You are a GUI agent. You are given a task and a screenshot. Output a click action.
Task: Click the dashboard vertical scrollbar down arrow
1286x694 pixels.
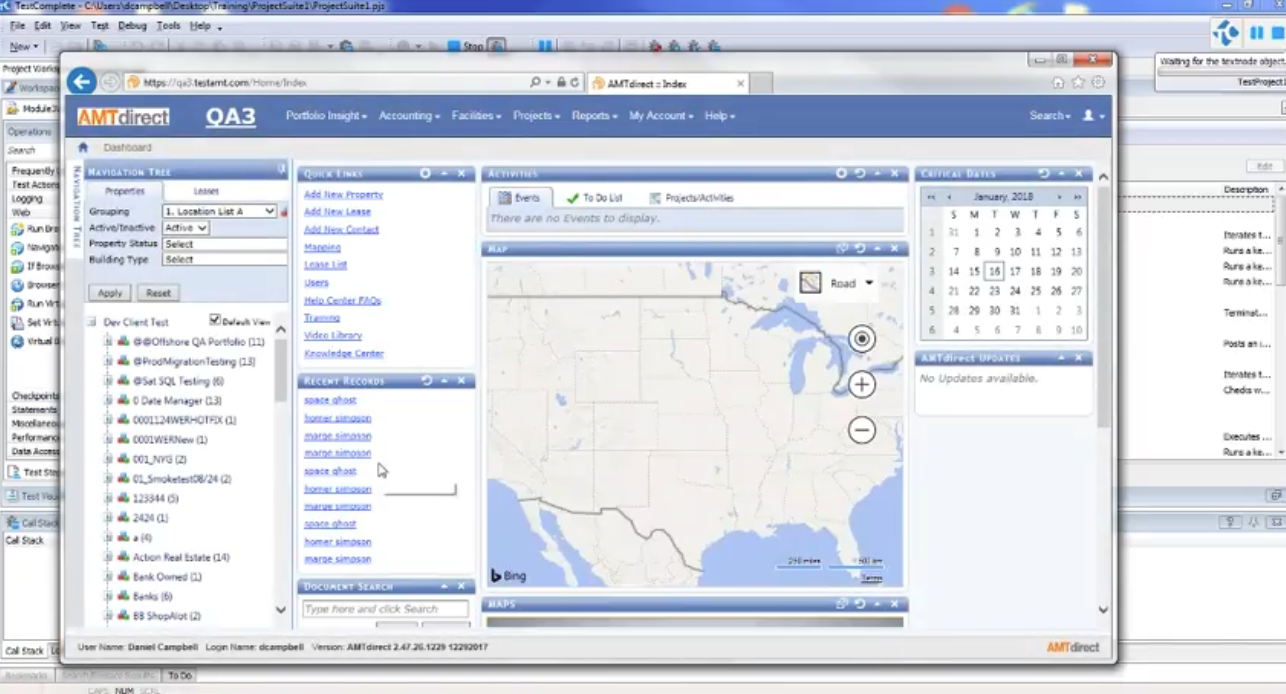click(1103, 609)
